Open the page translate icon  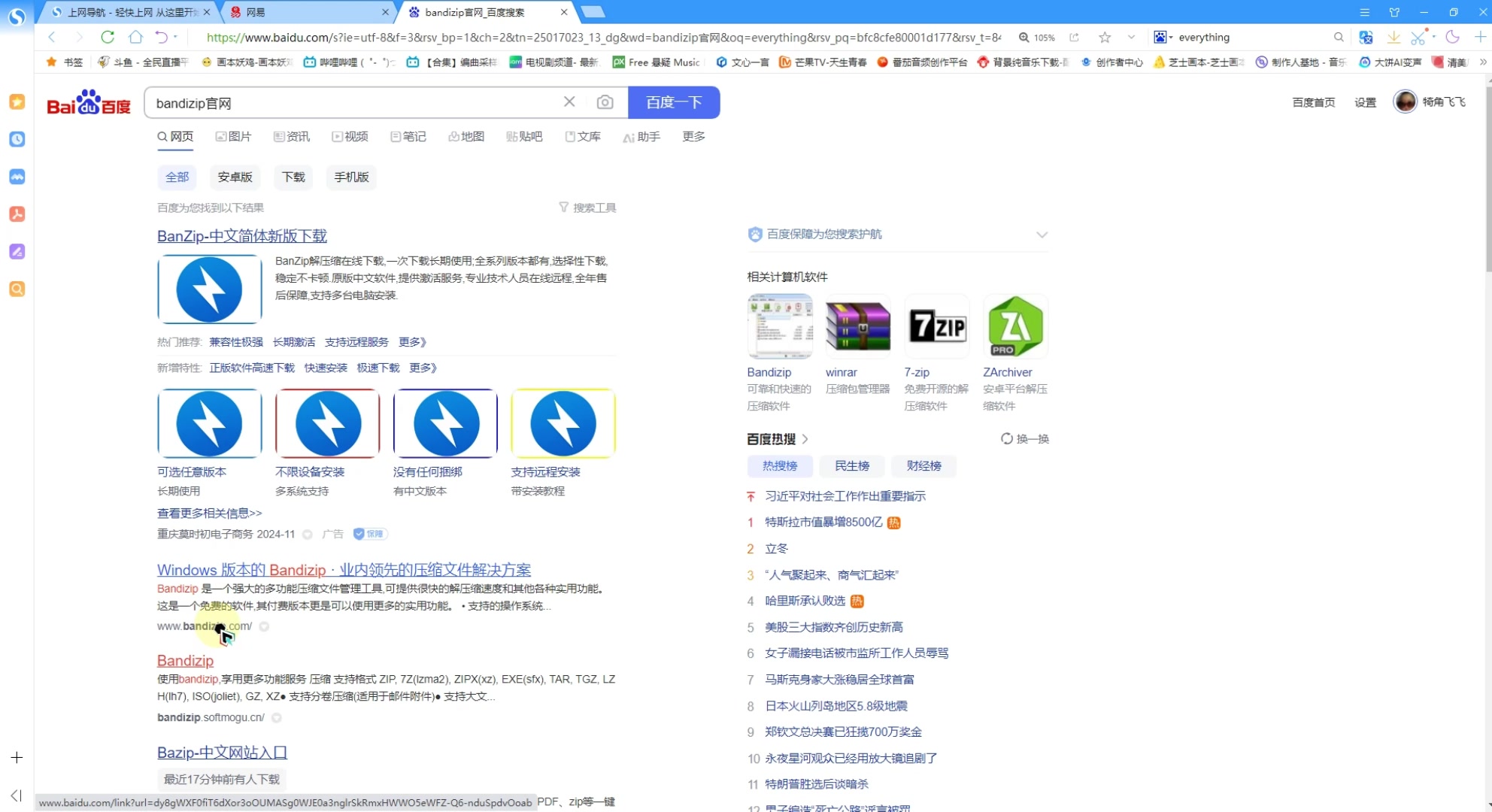tap(1366, 38)
